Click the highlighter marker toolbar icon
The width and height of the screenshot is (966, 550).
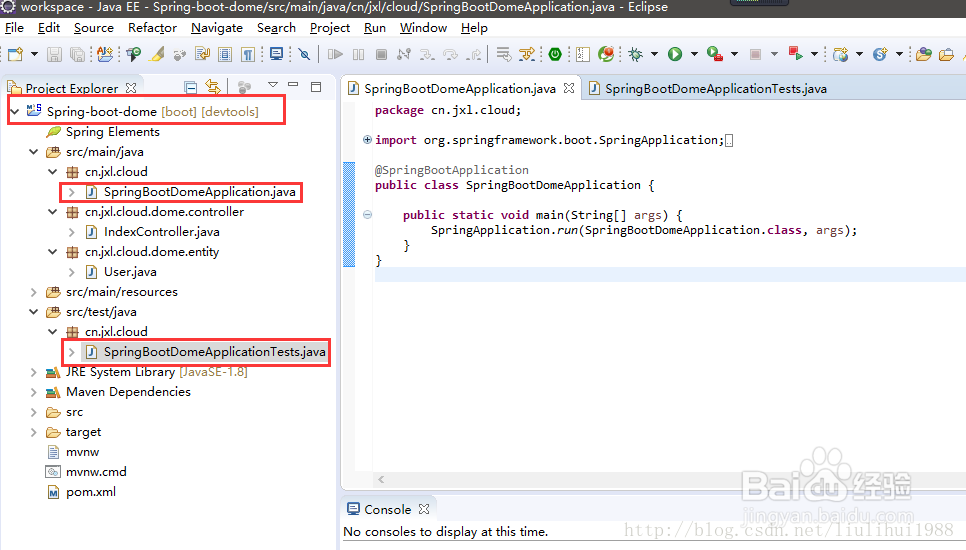[x=157, y=54]
